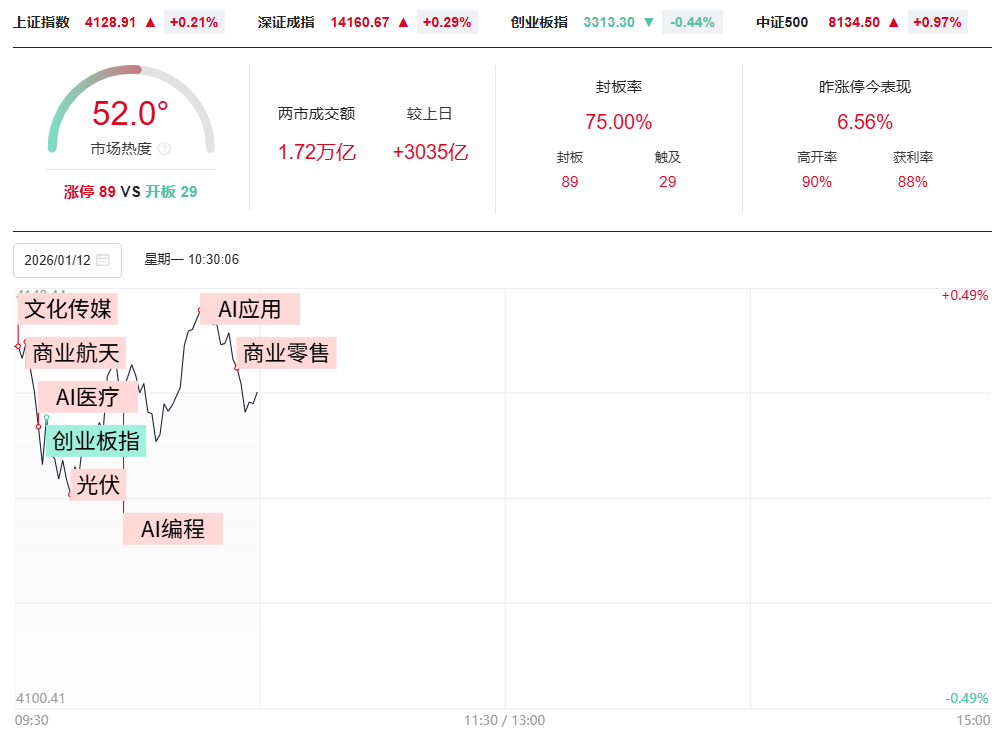Screen dimensions: 1007x741
Task: Select the AI应用 chart label
Action: (250, 308)
